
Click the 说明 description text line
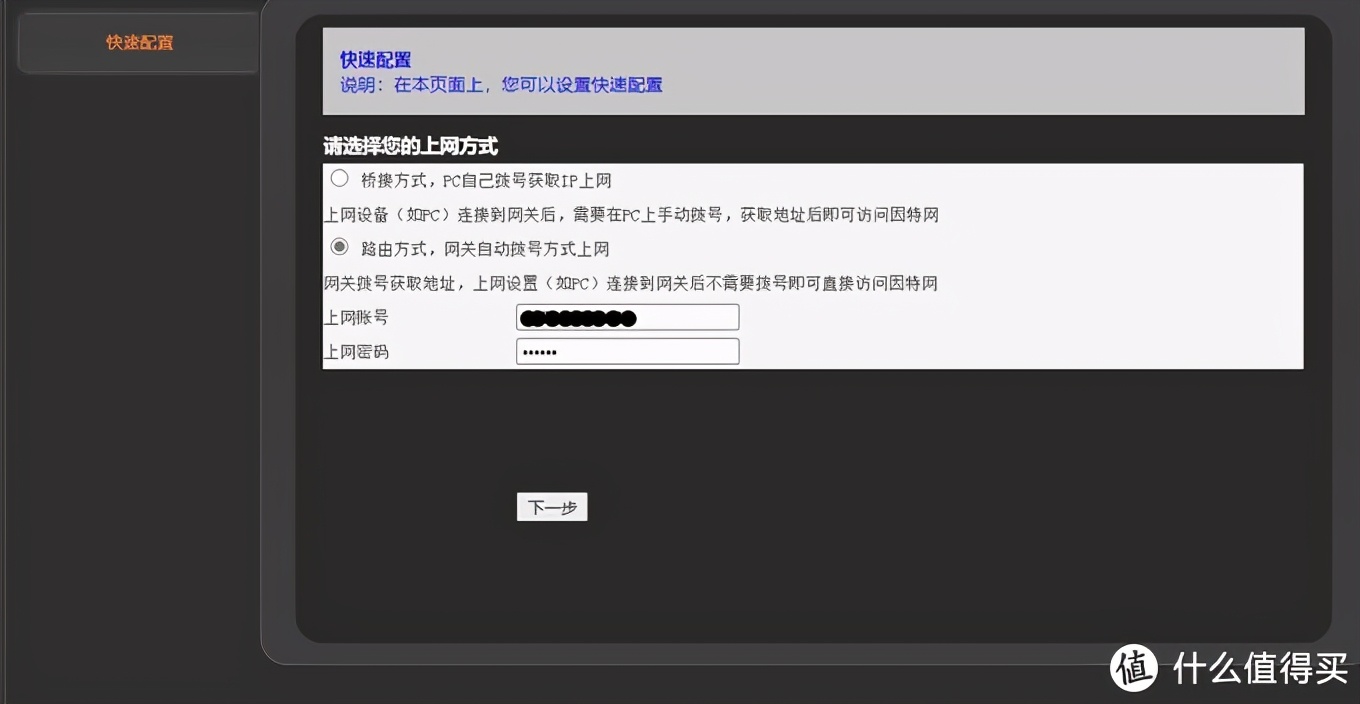coord(500,85)
